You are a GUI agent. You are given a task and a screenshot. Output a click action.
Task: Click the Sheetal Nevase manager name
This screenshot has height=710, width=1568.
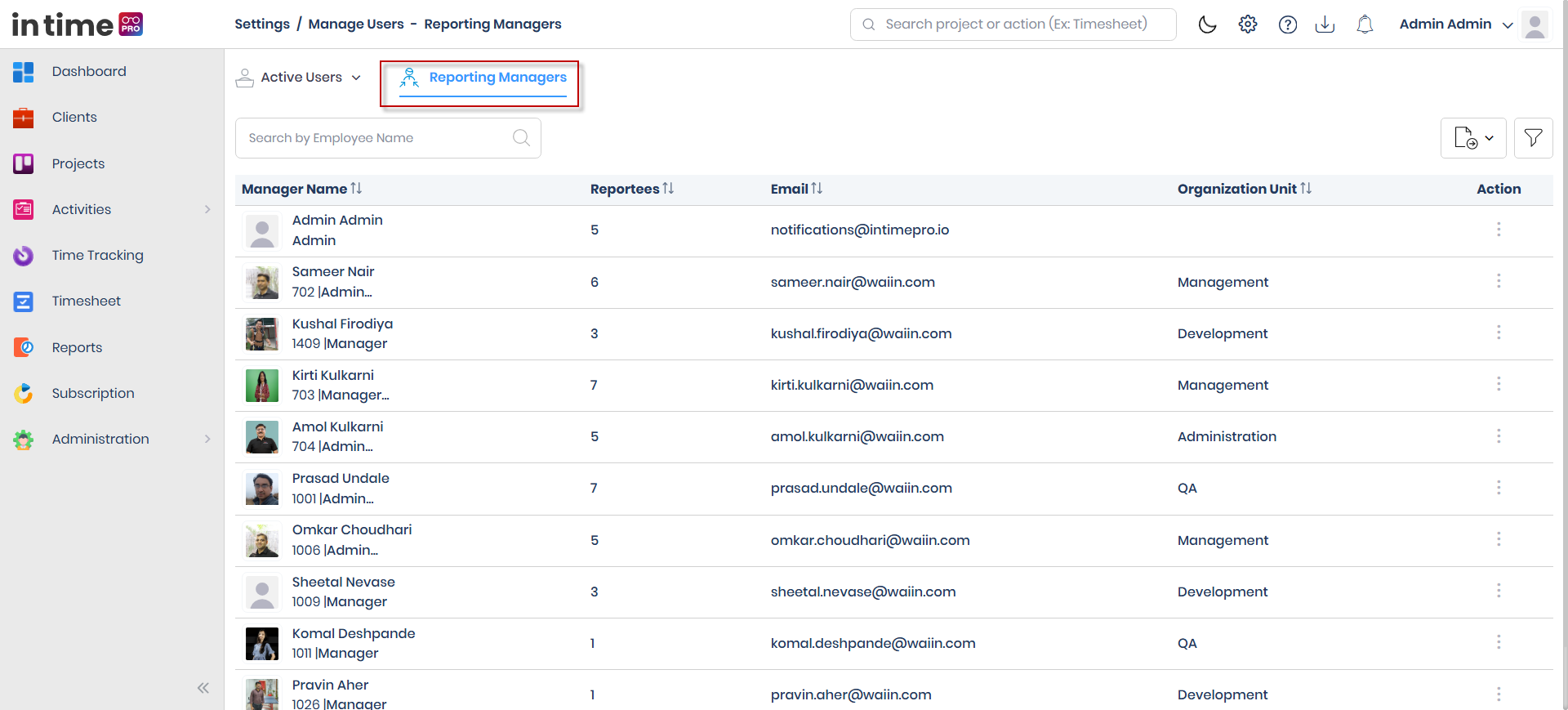click(x=344, y=583)
